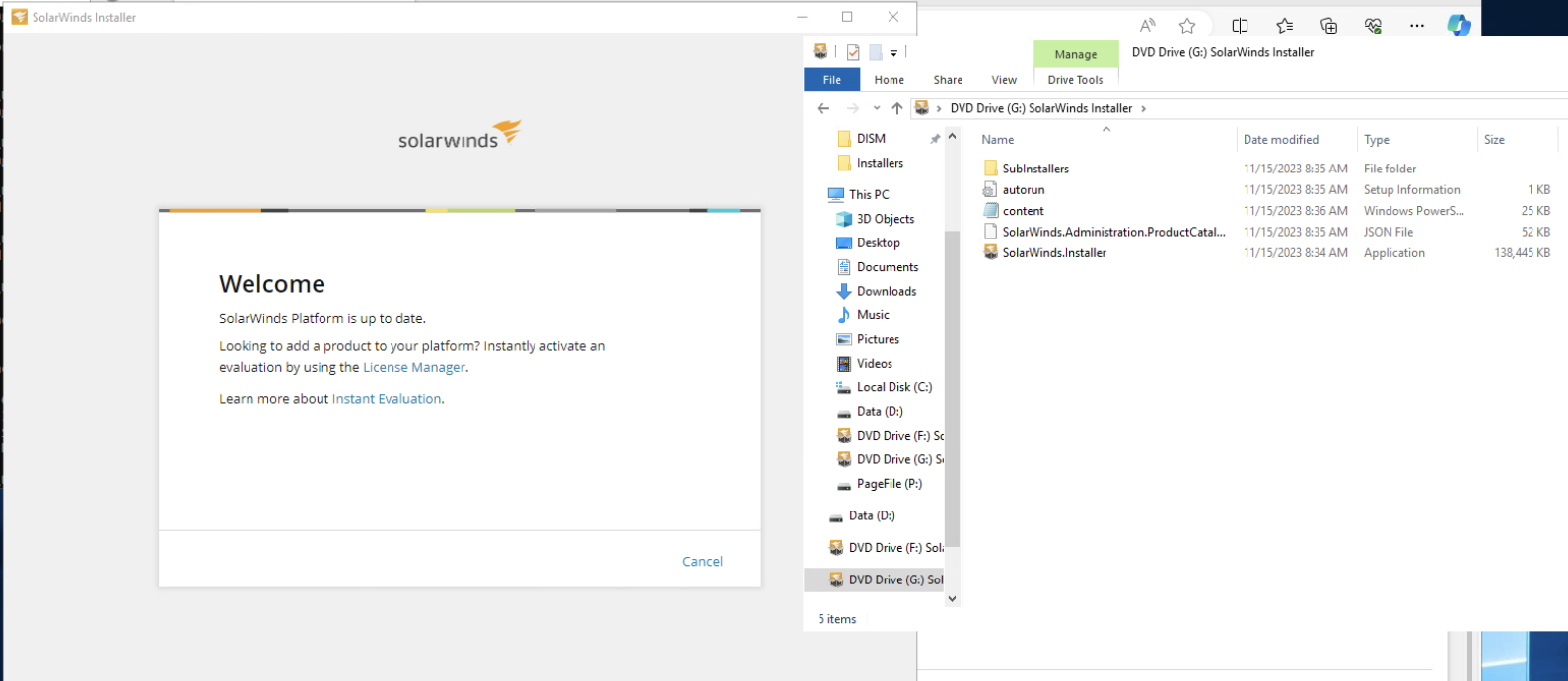Expand chevron before DVD Drive path segment
The height and width of the screenshot is (681, 1568).
(x=939, y=108)
